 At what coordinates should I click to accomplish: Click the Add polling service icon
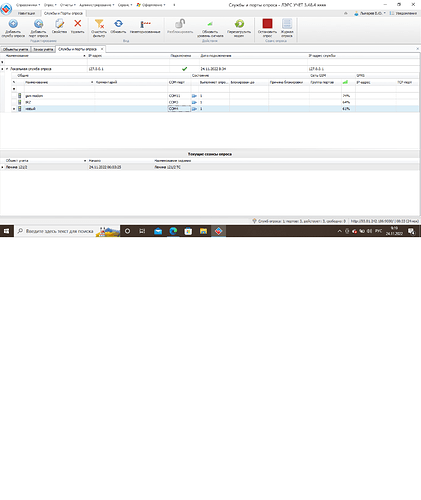click(x=13, y=24)
